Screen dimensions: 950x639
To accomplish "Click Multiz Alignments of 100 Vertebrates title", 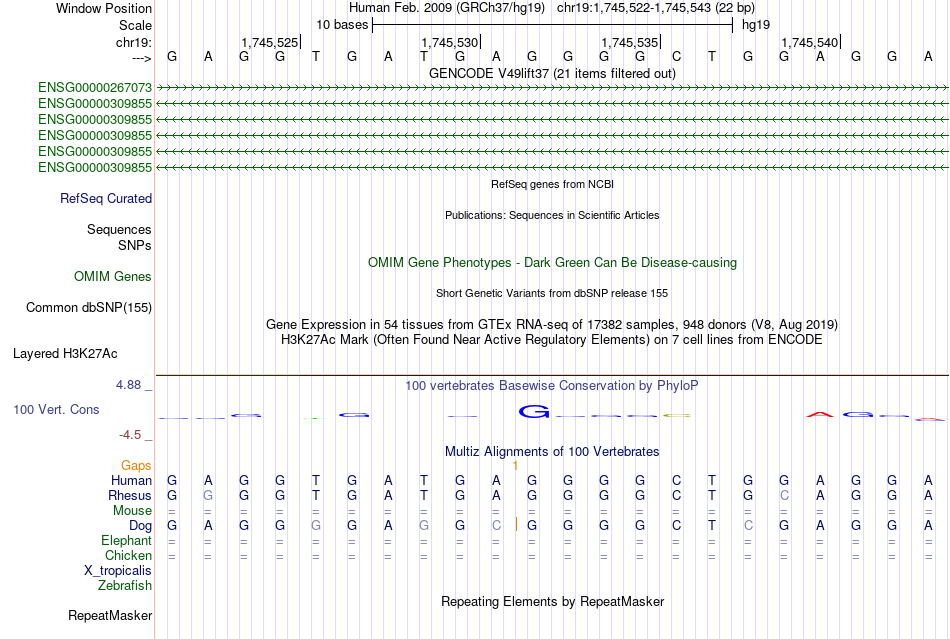I will point(552,452).
